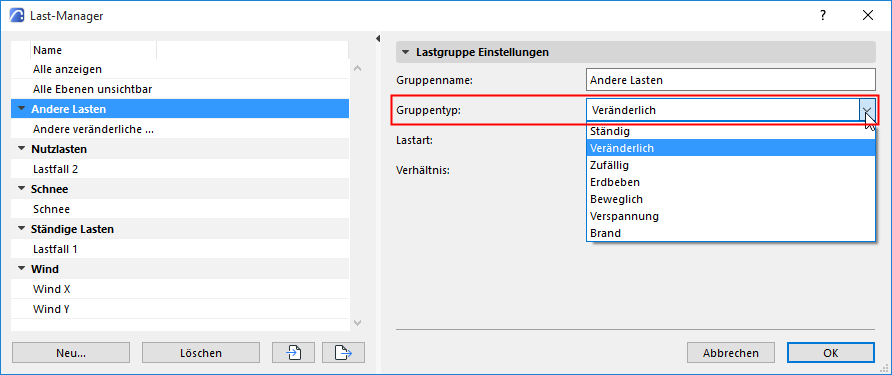
Task: Click the Neu... button
Action: [71, 353]
